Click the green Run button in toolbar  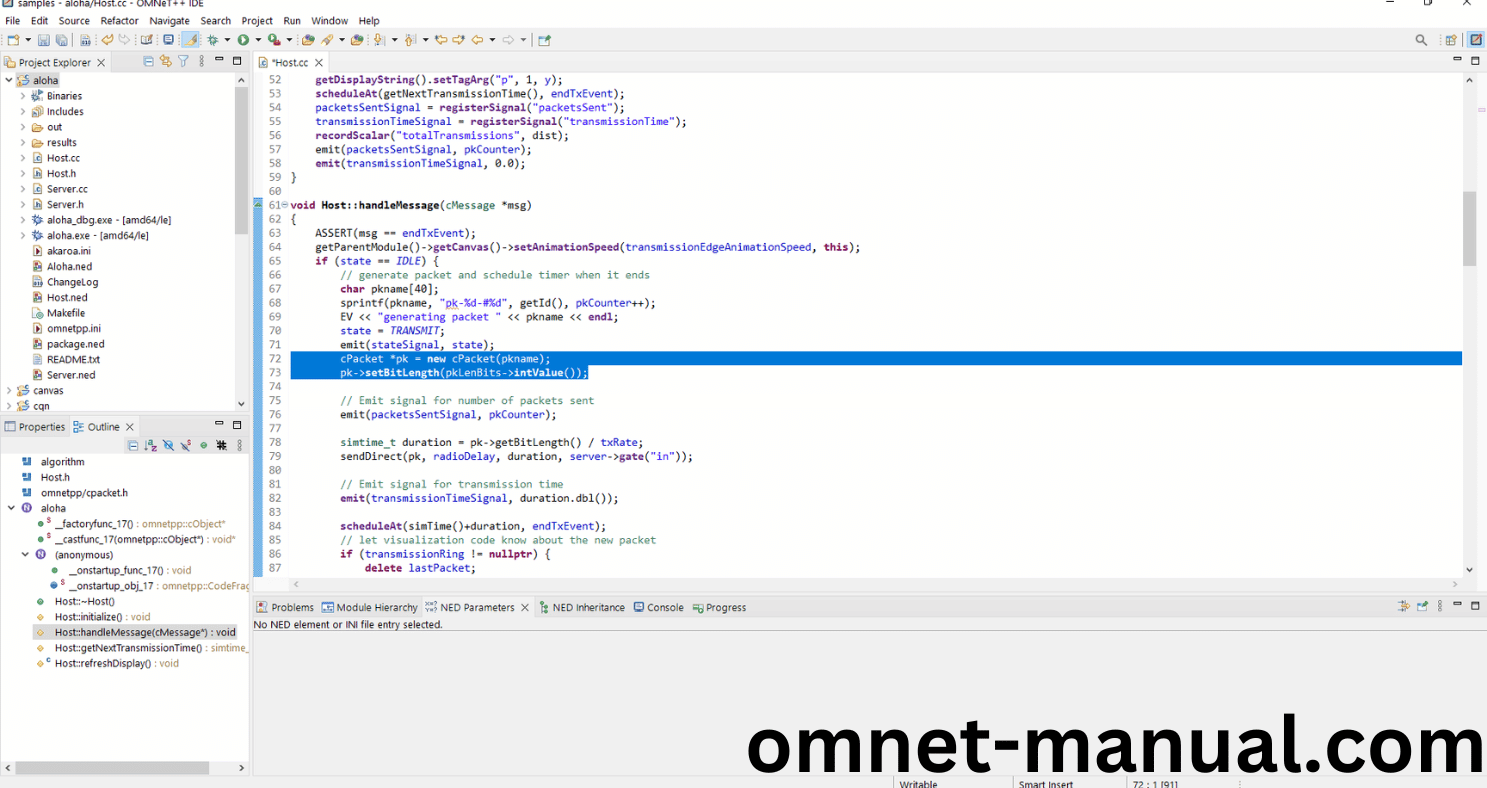pos(243,40)
